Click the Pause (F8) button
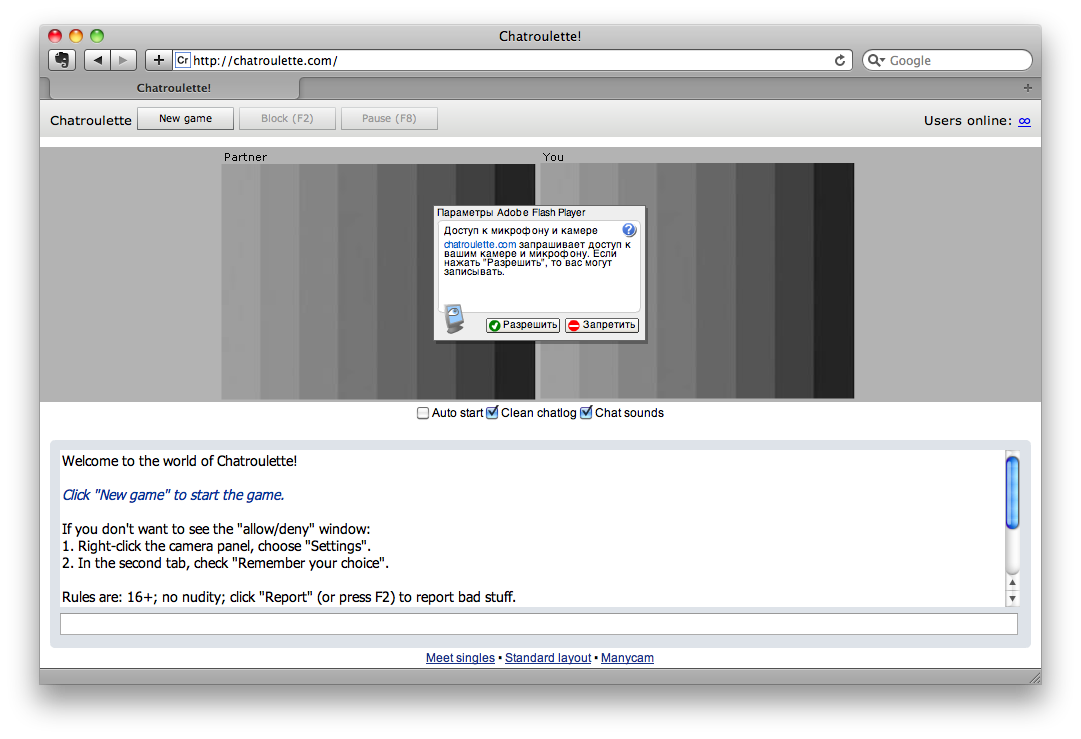Viewport: 1081px width, 739px height. pyautogui.click(x=389, y=119)
